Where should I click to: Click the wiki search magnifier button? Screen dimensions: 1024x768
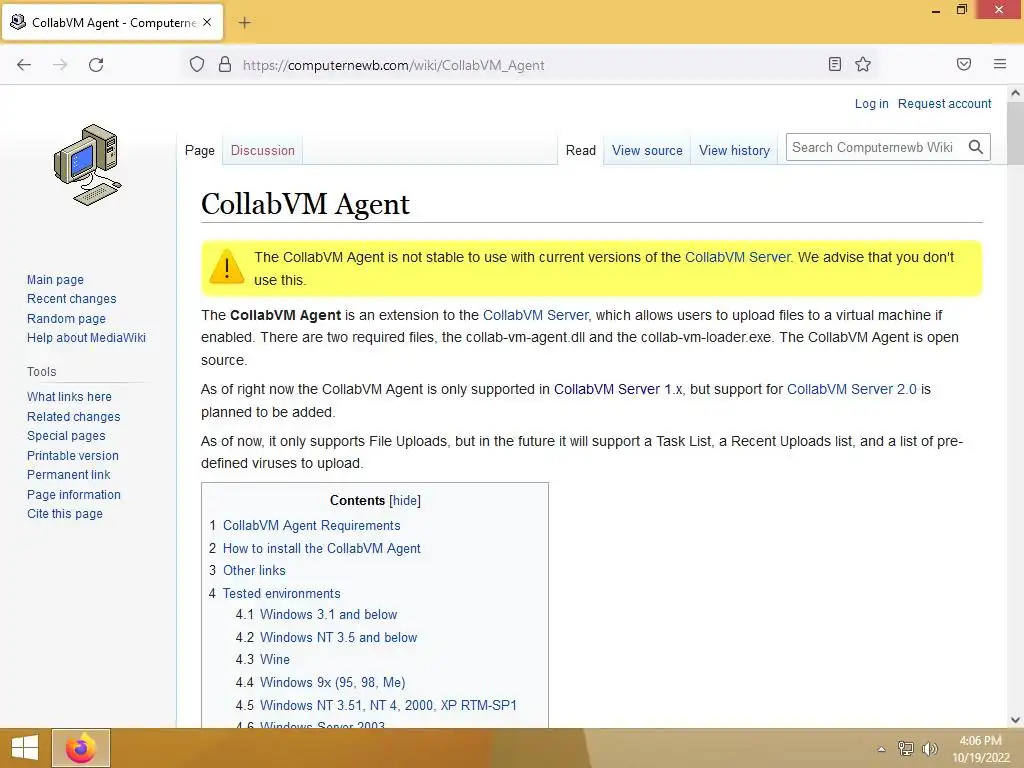pos(976,148)
